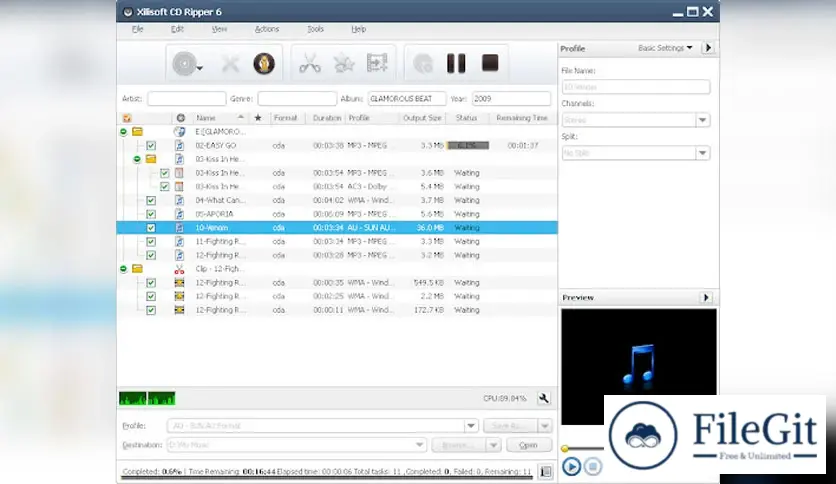Viewport: 836px width, 484px height.
Task: Stop the ripping process
Action: click(x=490, y=63)
